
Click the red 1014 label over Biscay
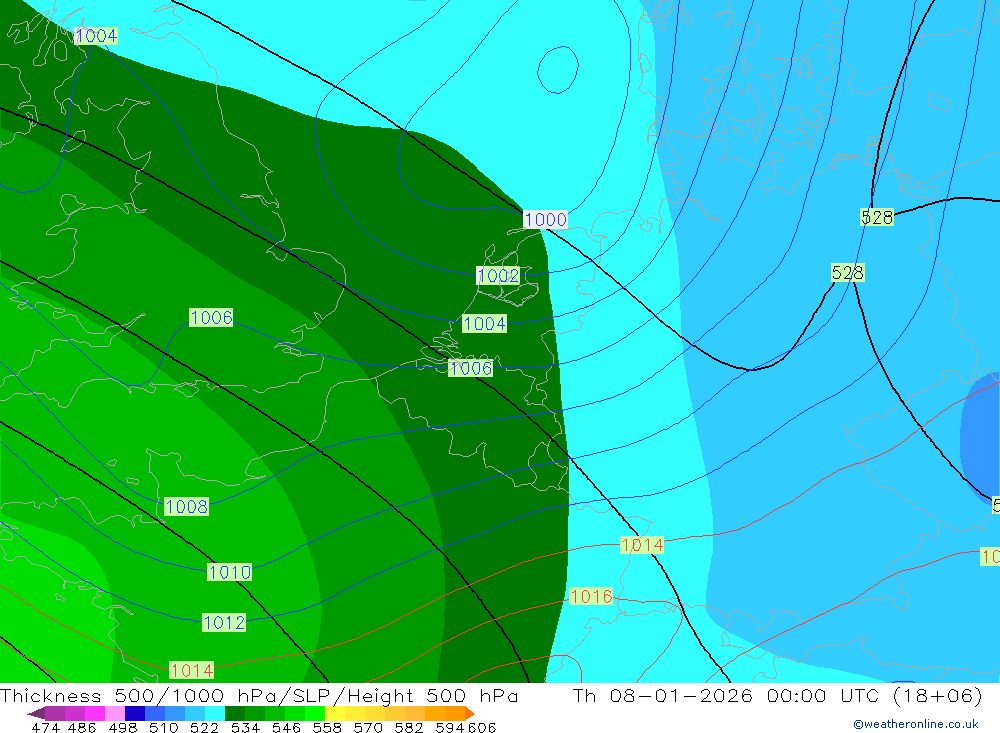click(x=191, y=670)
